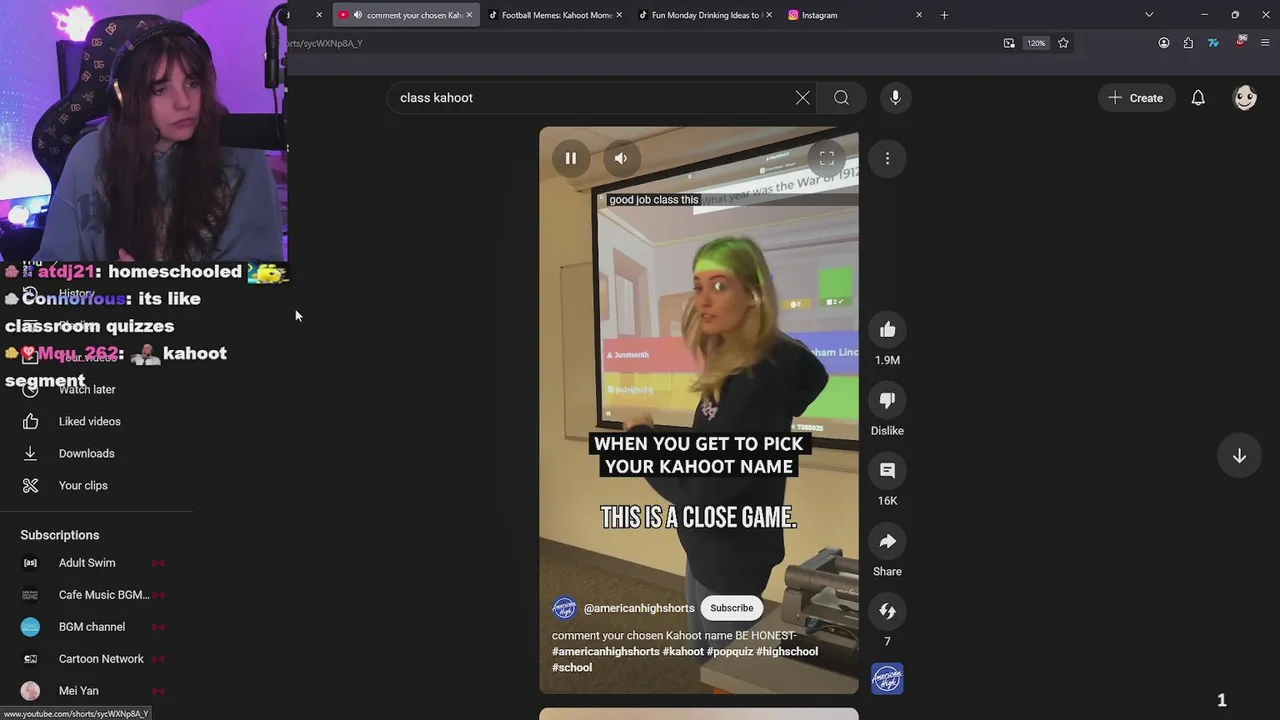Pause the playing Short video
This screenshot has width=1280, height=720.
(x=570, y=158)
